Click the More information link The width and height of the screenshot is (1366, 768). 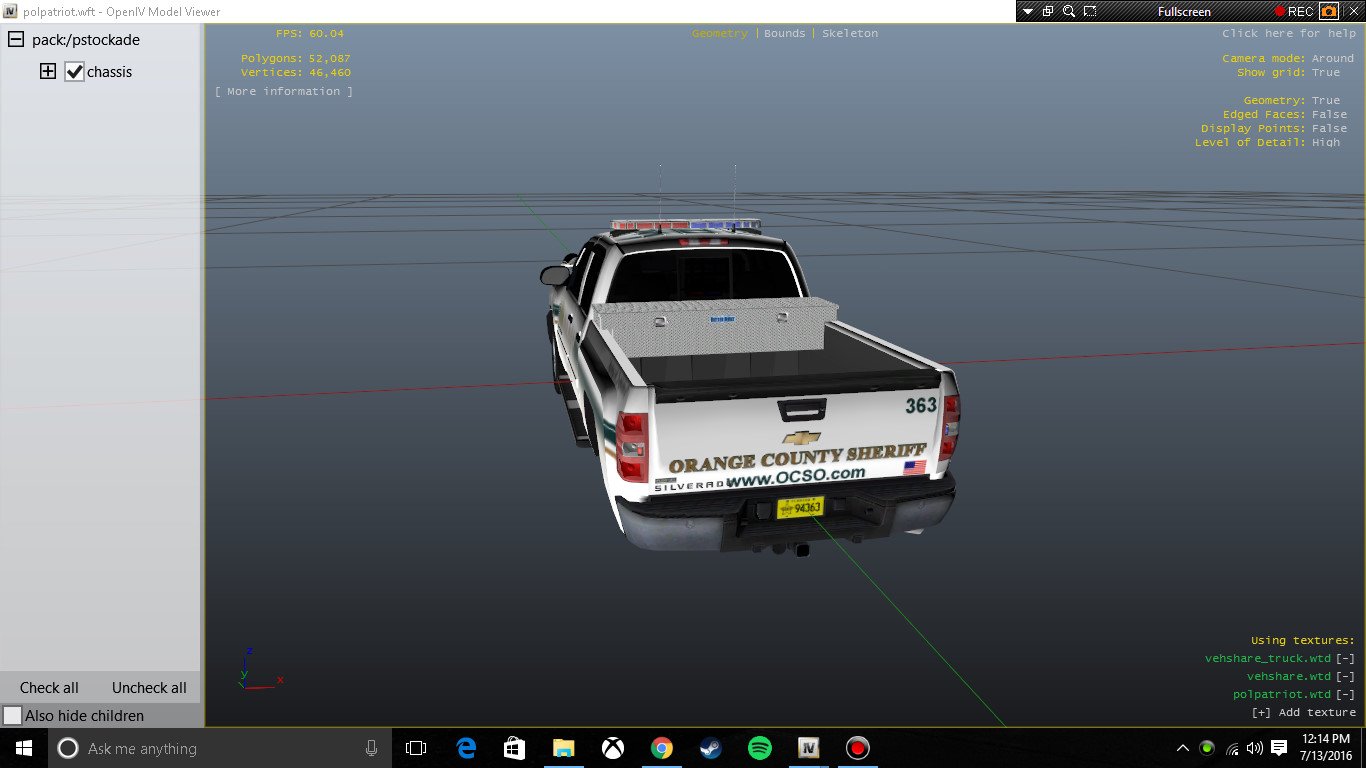[284, 91]
